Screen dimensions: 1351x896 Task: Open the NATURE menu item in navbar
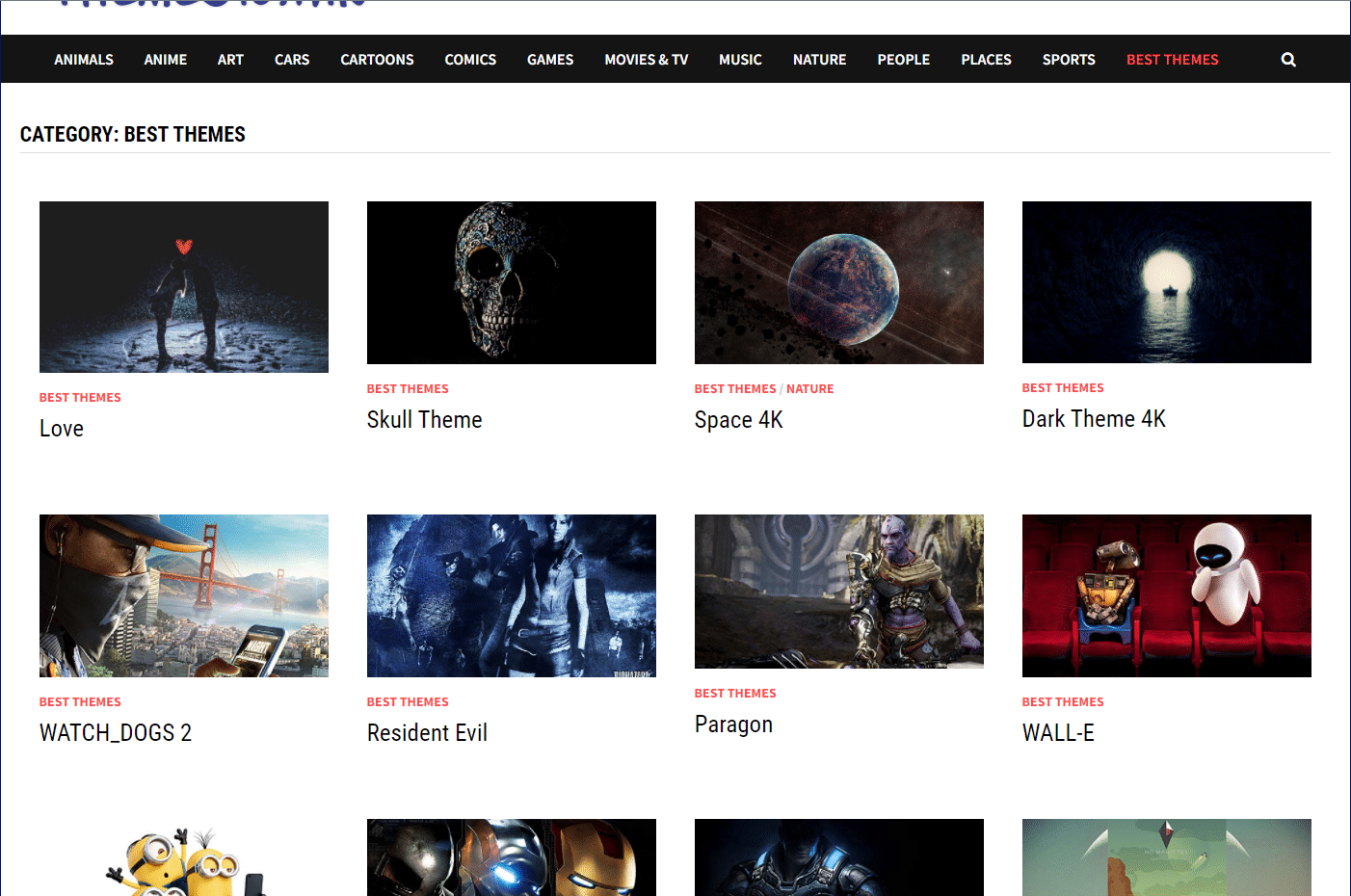[x=820, y=60]
